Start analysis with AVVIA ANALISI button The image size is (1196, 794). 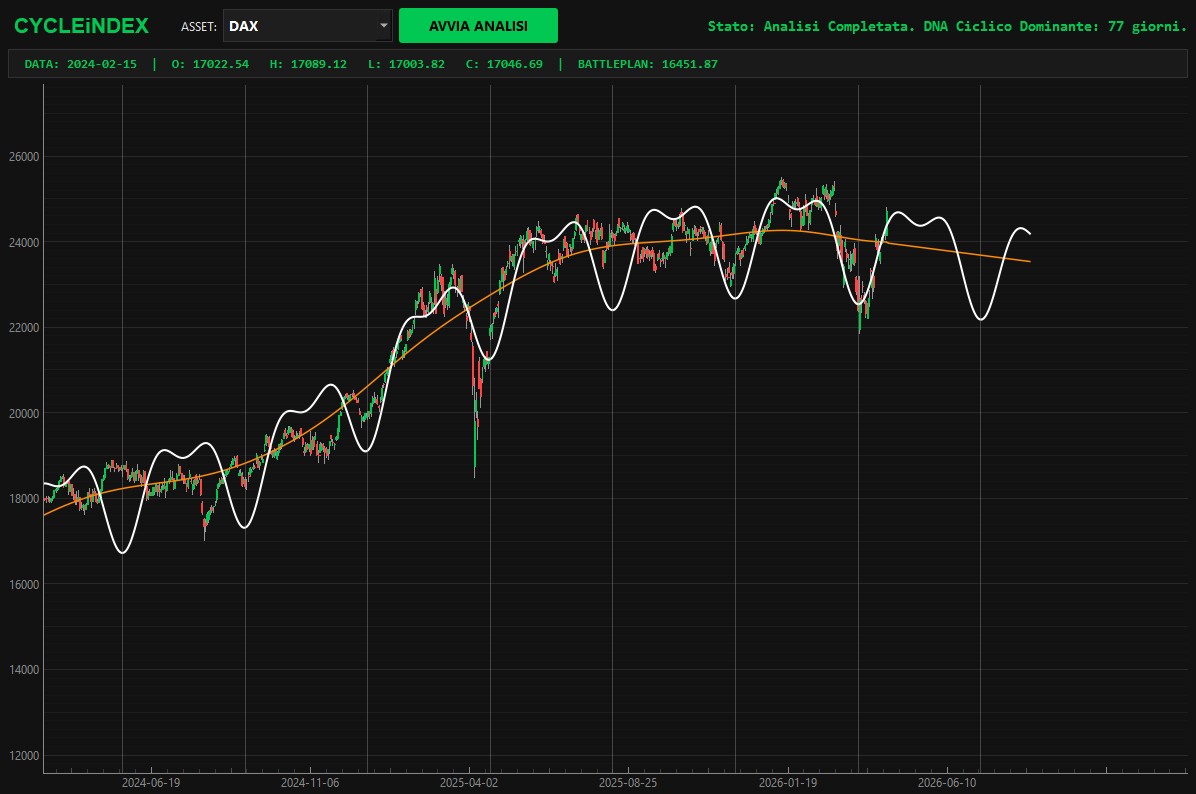click(x=478, y=25)
